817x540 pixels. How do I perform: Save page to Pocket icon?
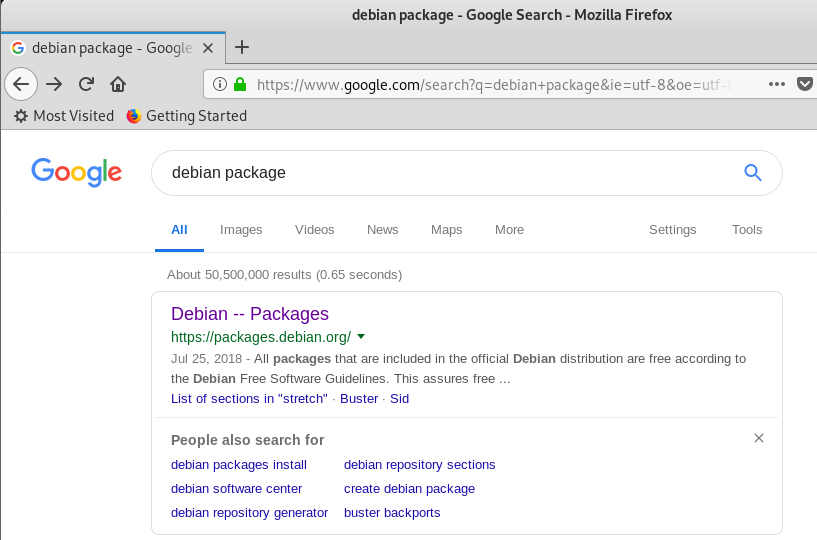805,83
